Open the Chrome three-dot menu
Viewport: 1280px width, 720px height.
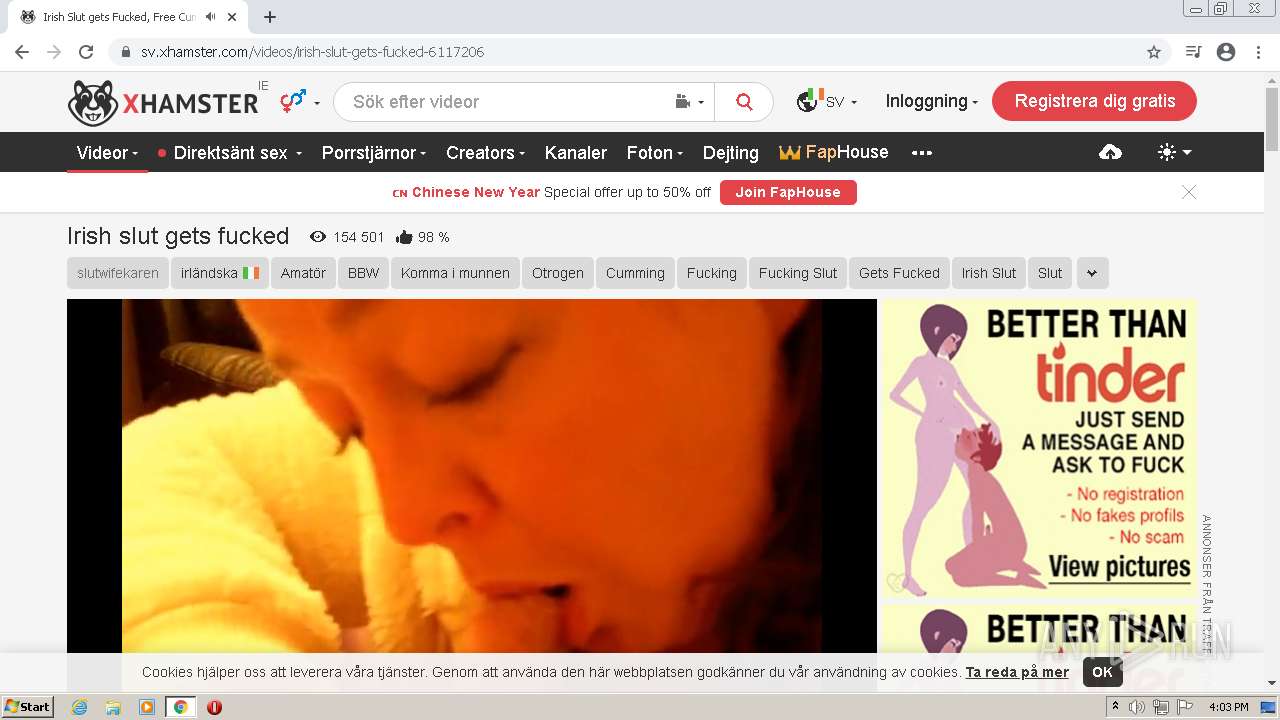pyautogui.click(x=1258, y=52)
